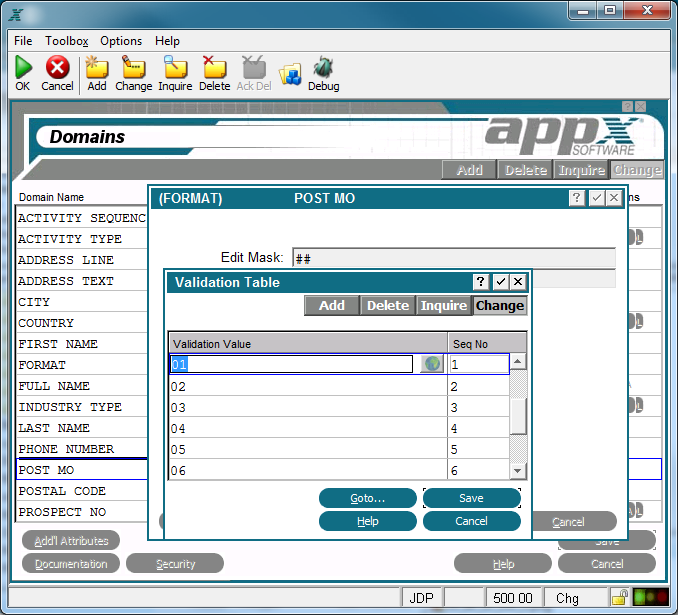Image resolution: width=678 pixels, height=615 pixels.
Task: Select PHONE NUMBER domain row
Action: tap(82, 448)
